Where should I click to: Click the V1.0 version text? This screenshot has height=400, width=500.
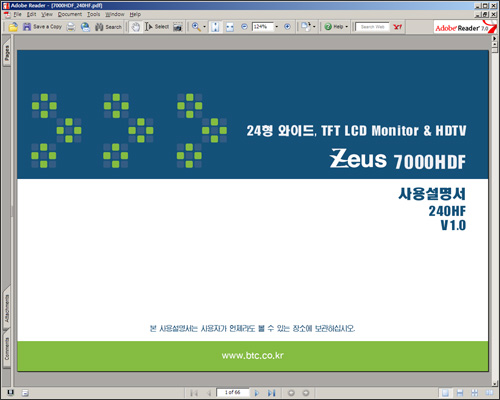tap(453, 226)
